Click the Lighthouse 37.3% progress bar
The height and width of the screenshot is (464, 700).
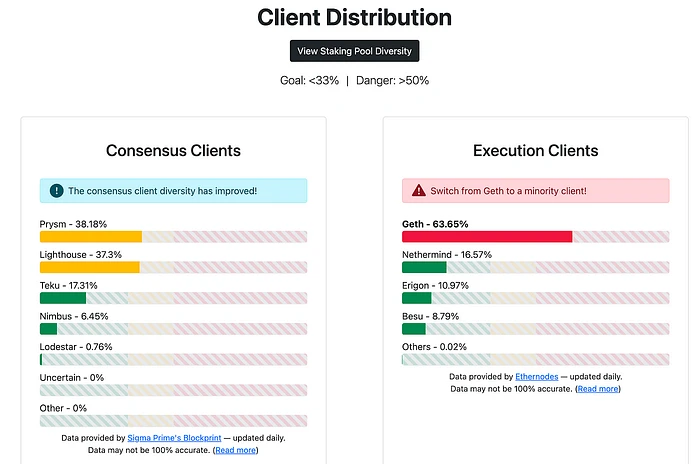coord(173,267)
